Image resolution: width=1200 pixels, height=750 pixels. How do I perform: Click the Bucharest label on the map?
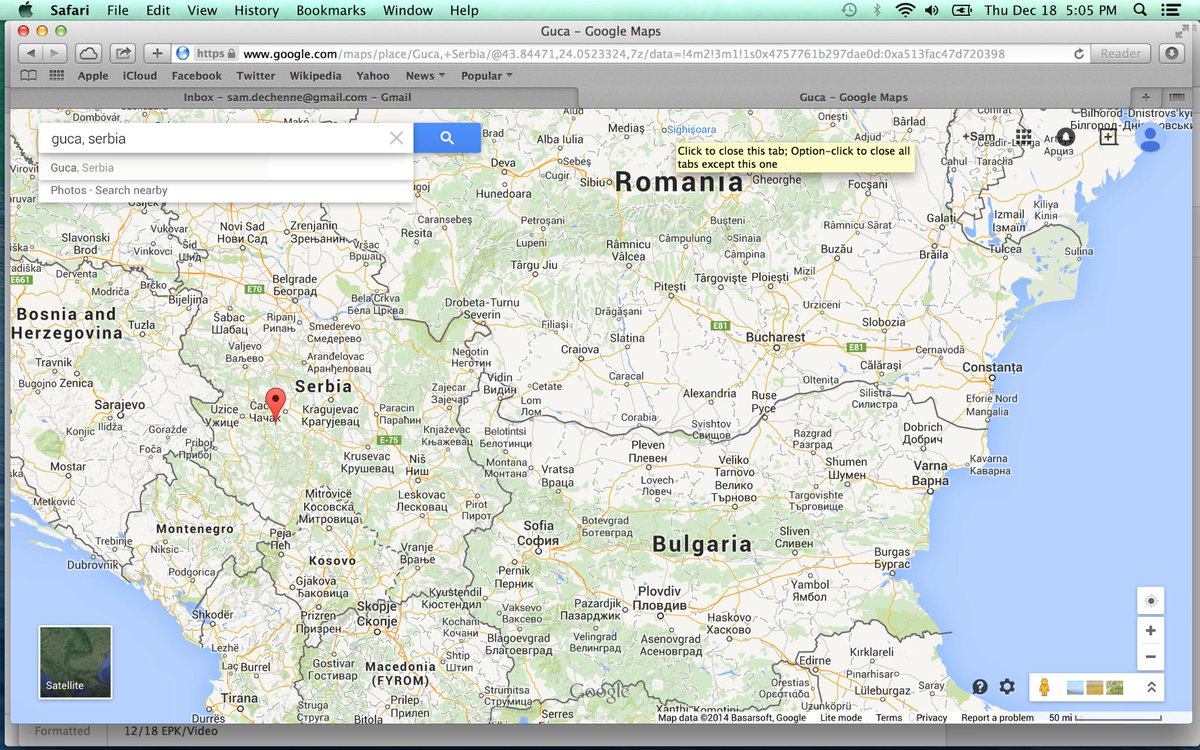pyautogui.click(x=775, y=338)
